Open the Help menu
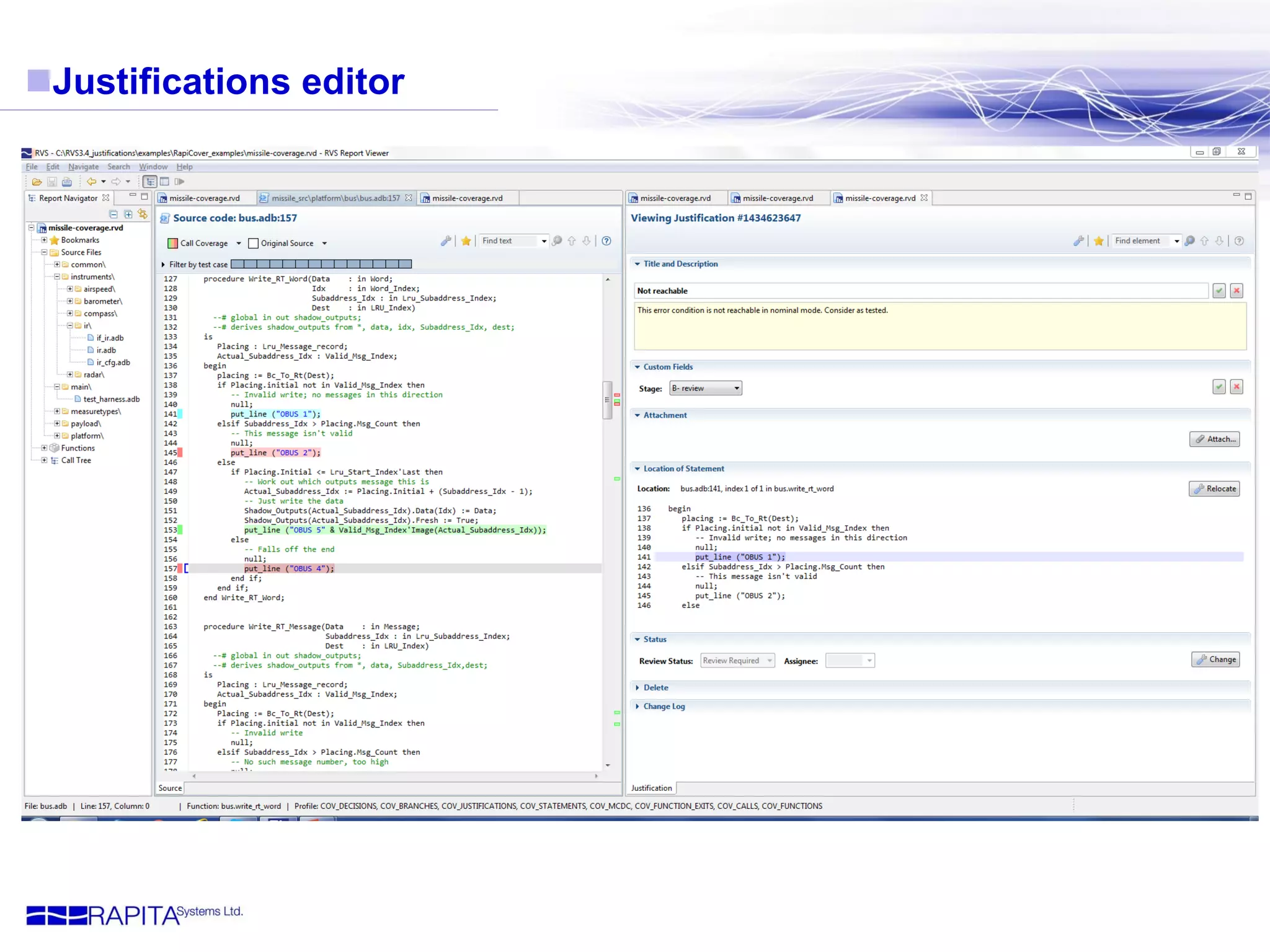Viewport: 1270px width, 952px height. click(184, 167)
